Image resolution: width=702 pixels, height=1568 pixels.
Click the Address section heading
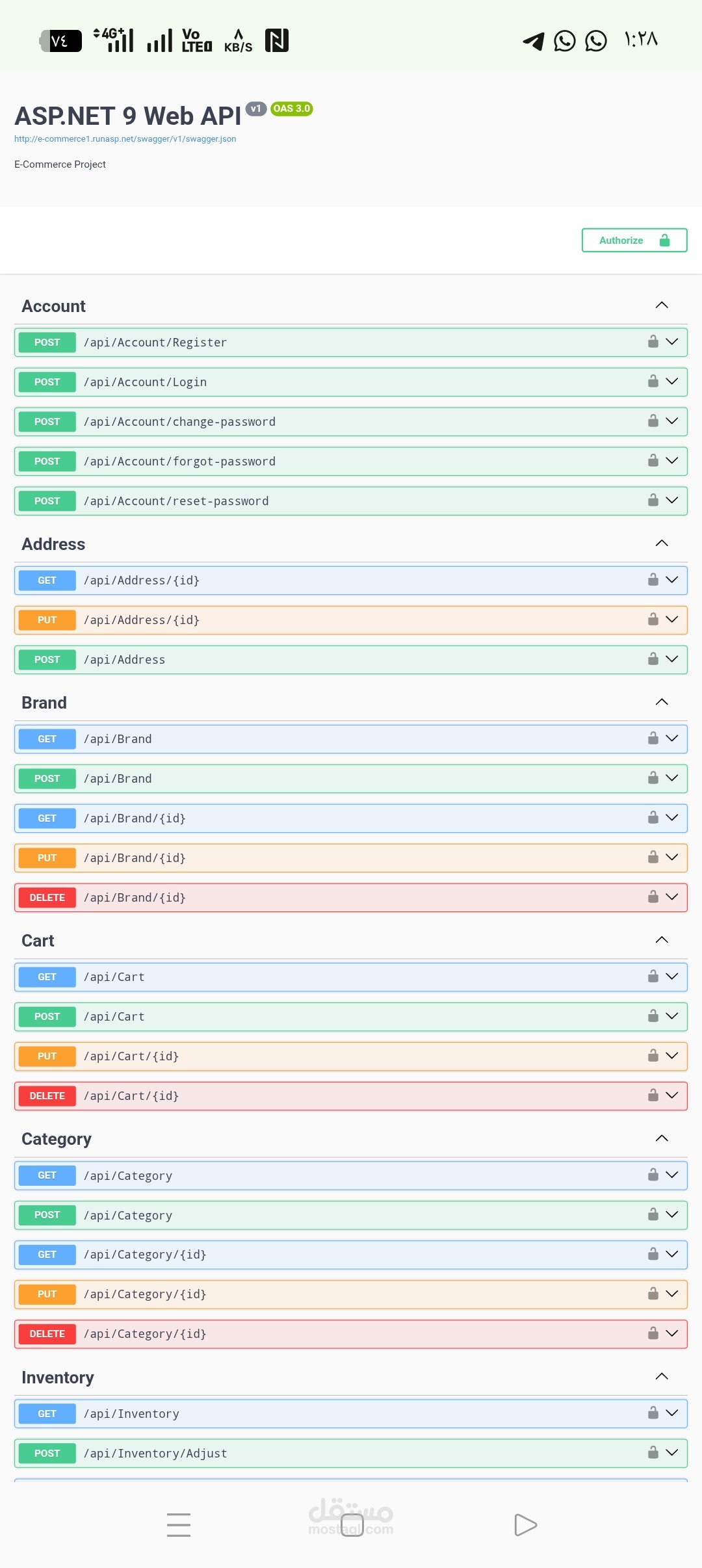point(53,543)
